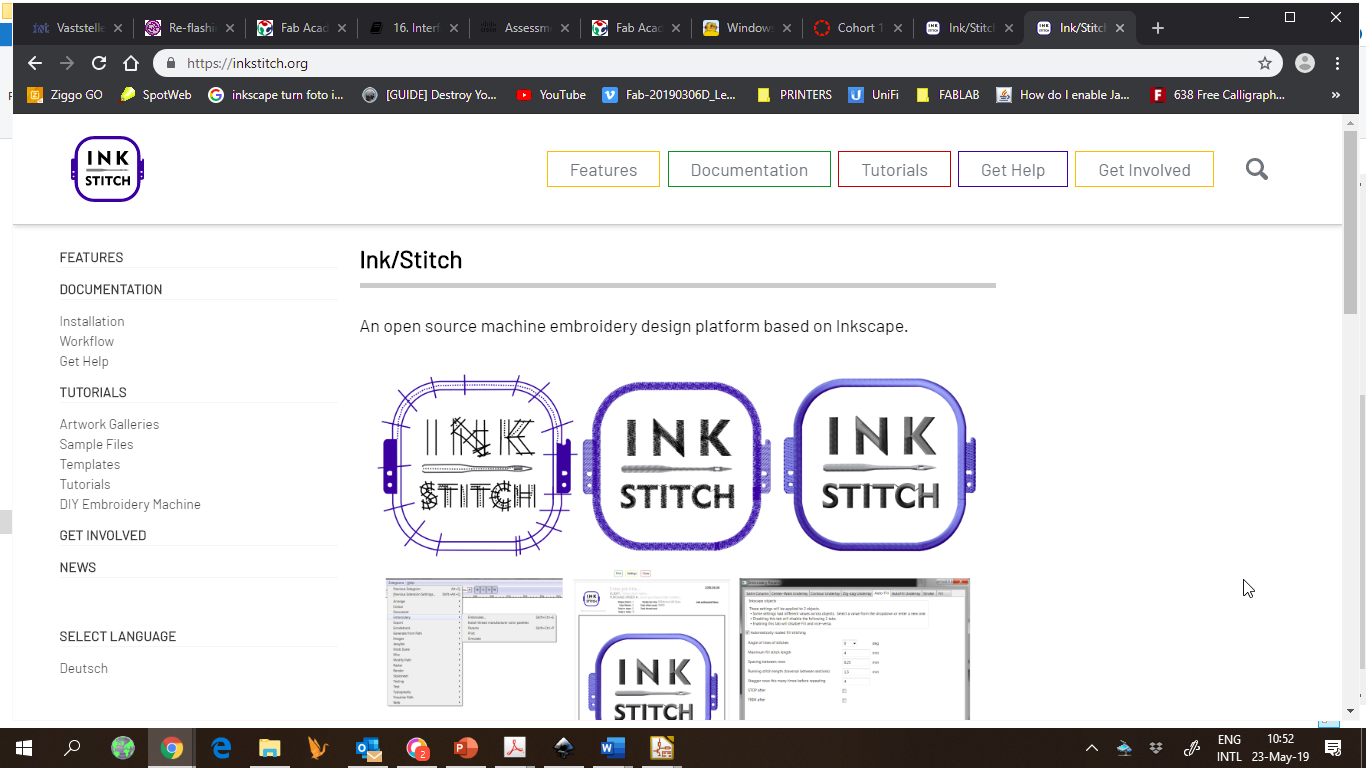1366x768 pixels.
Task: Click the pen workspace tray icon
Action: point(1191,748)
